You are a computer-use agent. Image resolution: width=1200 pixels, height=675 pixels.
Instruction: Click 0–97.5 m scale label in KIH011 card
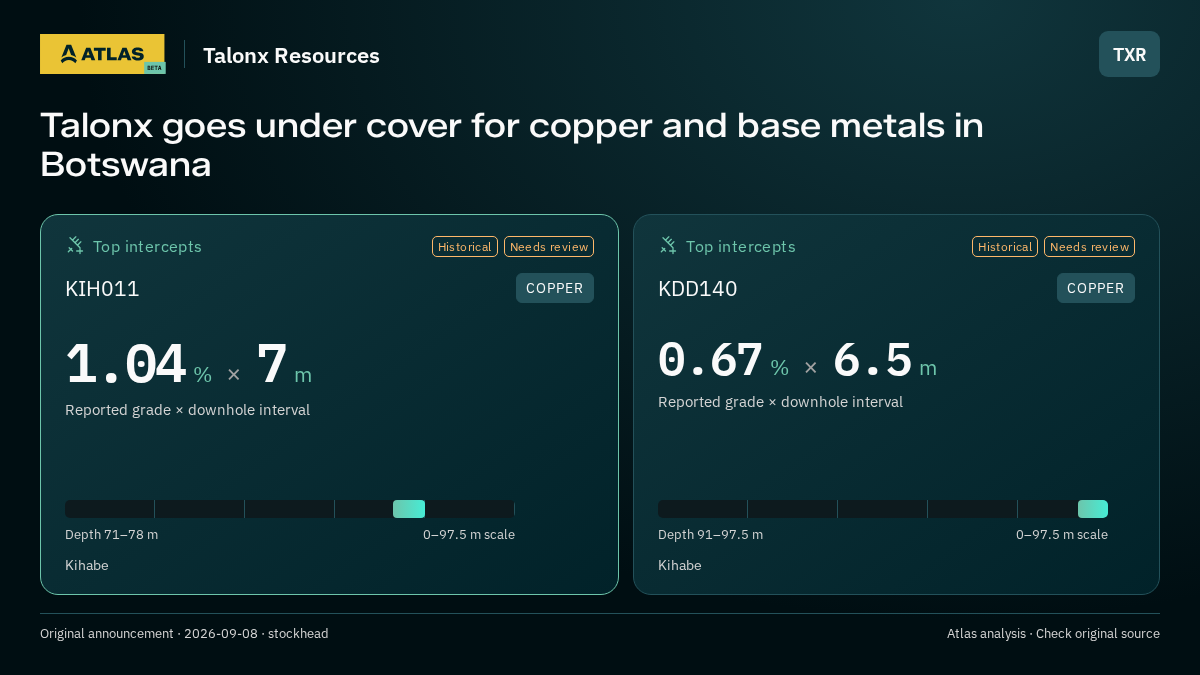click(x=469, y=535)
